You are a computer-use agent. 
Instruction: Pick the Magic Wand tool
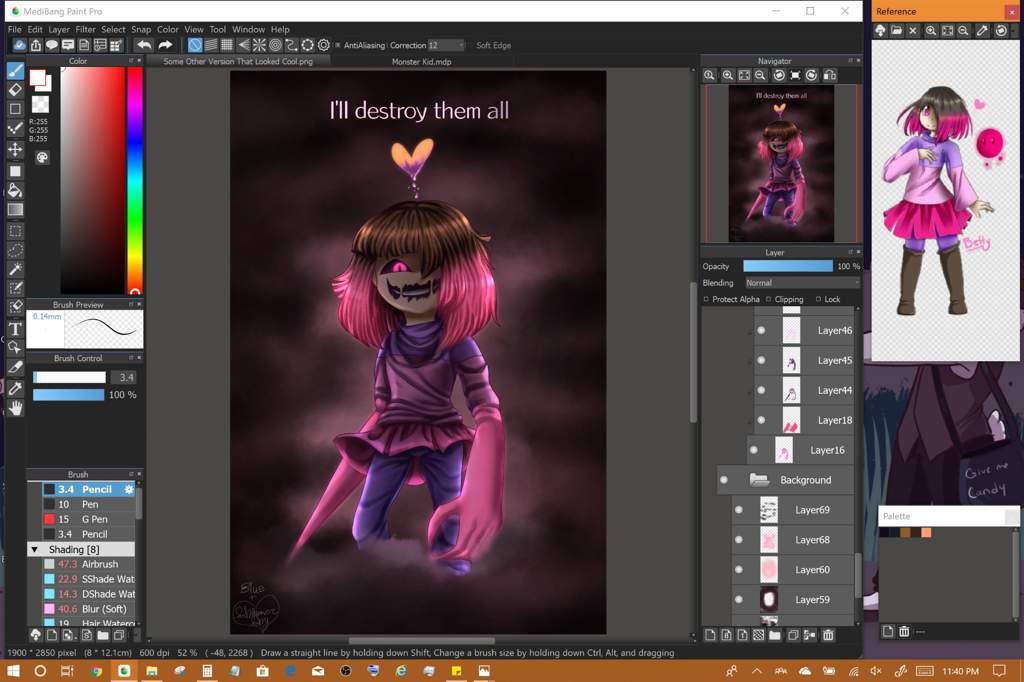(15, 269)
